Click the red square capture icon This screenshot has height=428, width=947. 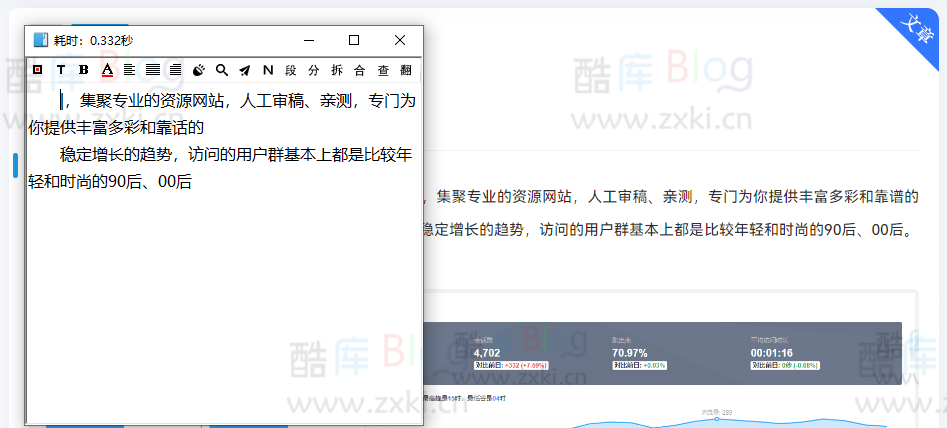tap(37, 70)
